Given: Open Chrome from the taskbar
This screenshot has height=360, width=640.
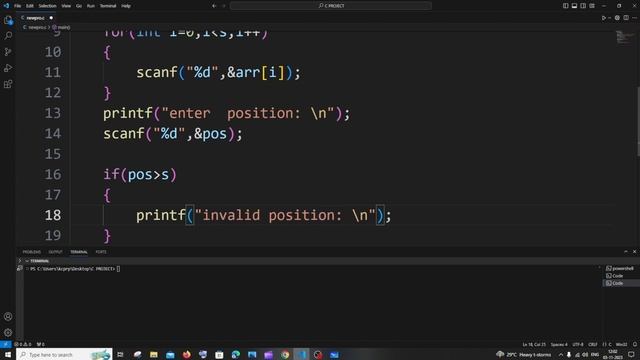Looking at the screenshot, I should [x=285, y=354].
